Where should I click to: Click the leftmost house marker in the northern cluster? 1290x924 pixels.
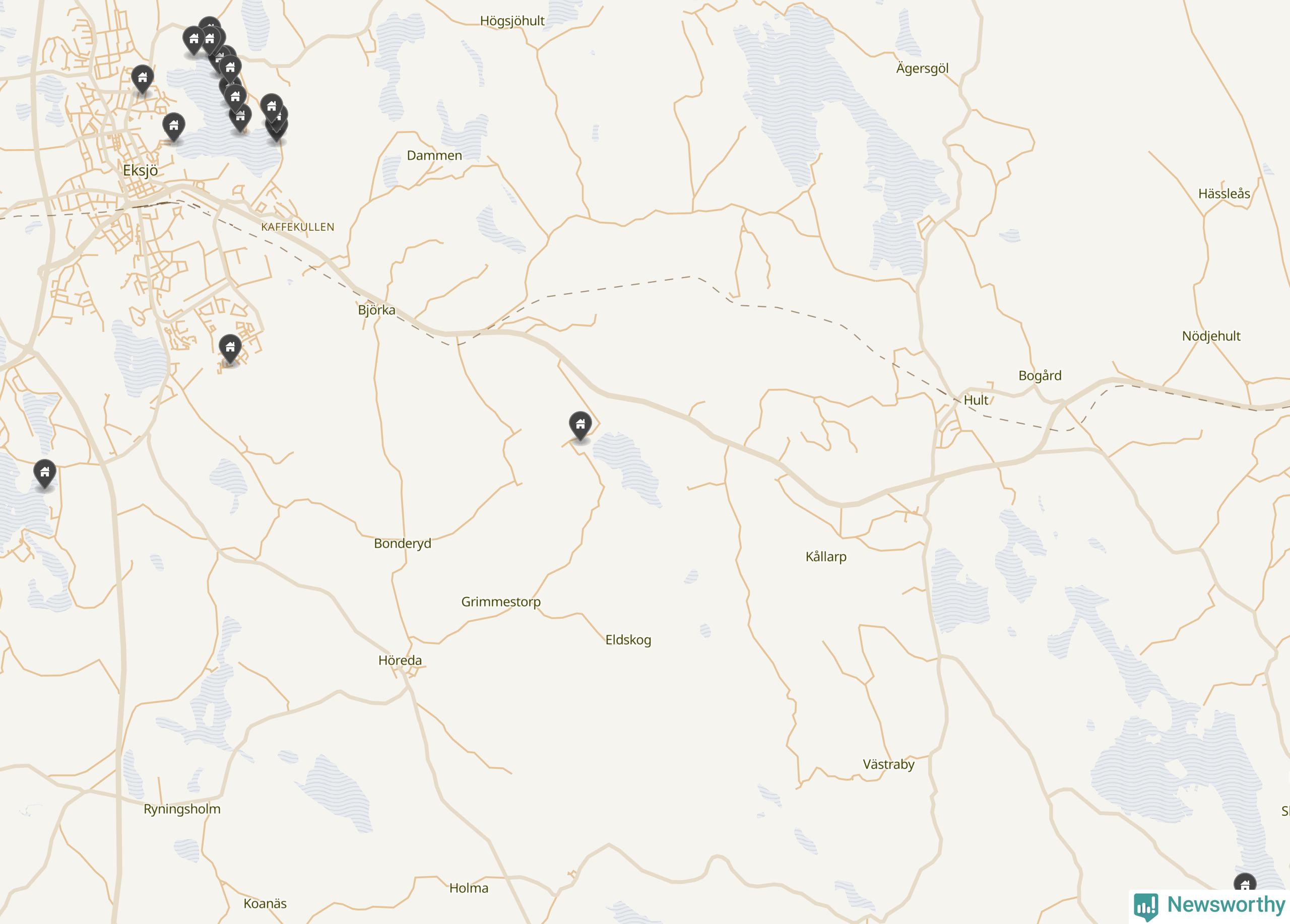pos(193,41)
